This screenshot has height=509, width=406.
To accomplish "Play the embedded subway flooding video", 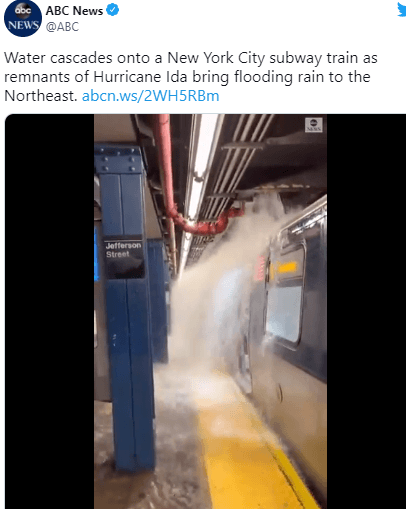I will click(x=210, y=311).
